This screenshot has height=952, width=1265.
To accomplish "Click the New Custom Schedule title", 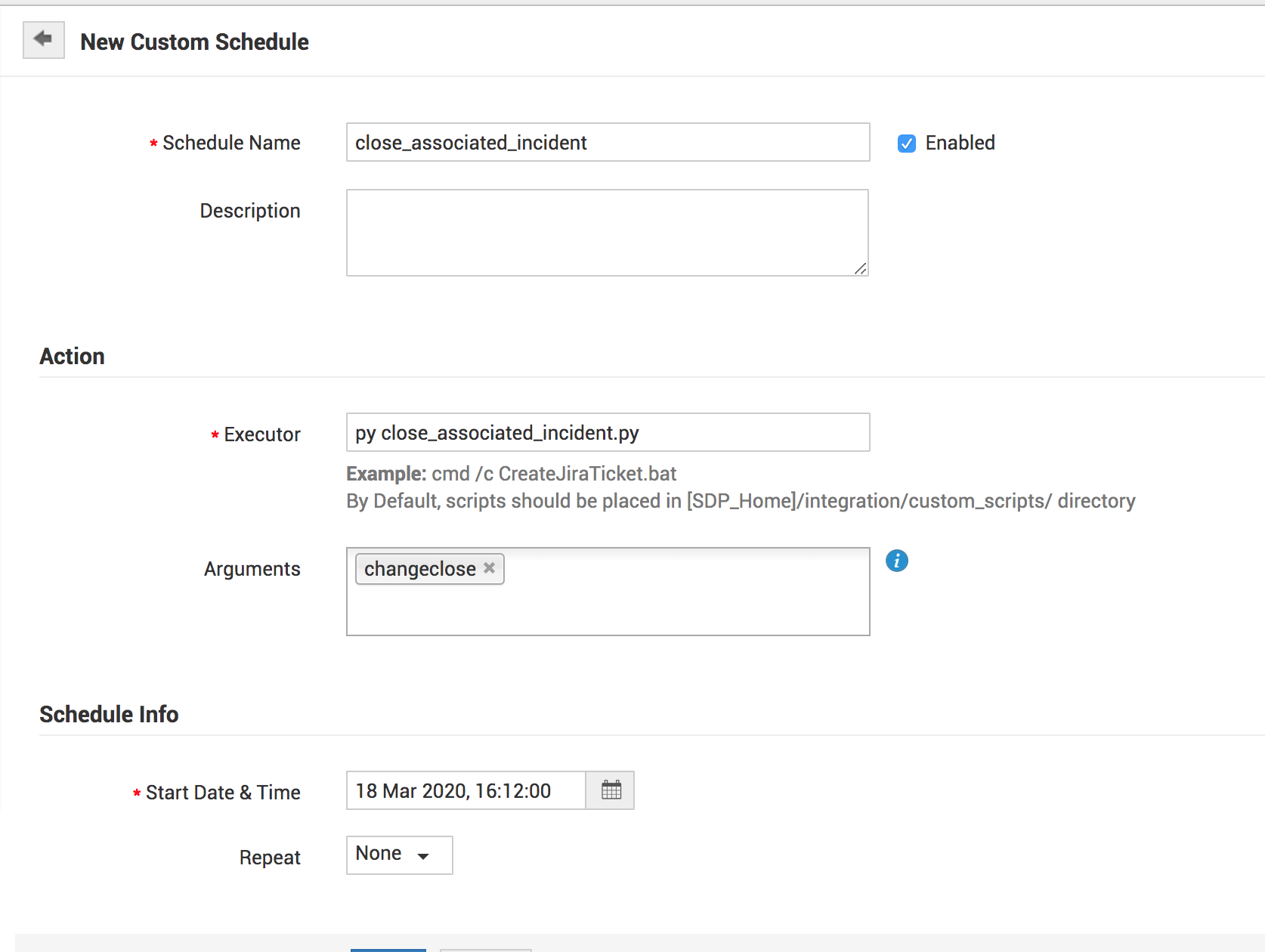I will 194,42.
